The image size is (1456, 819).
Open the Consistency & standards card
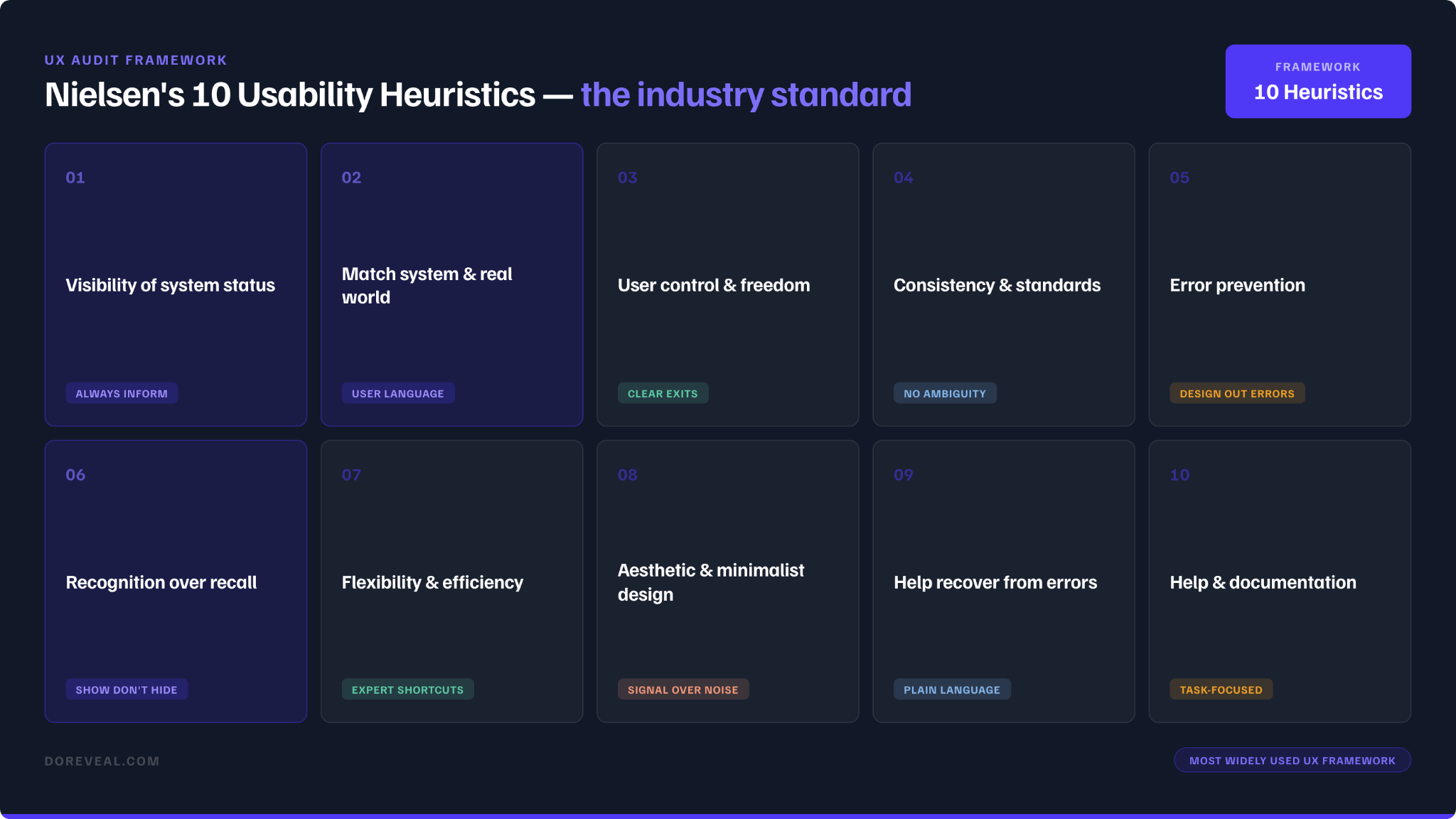click(x=1003, y=284)
